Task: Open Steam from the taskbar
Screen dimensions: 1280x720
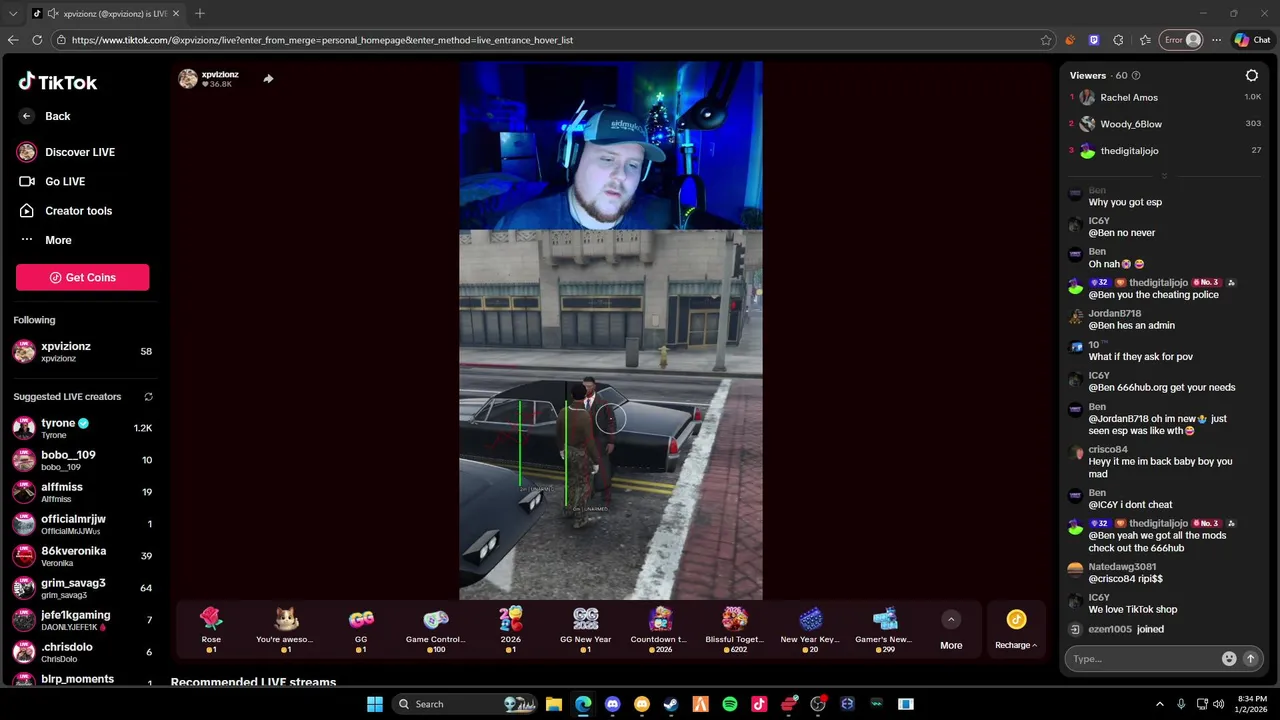Action: (x=671, y=704)
